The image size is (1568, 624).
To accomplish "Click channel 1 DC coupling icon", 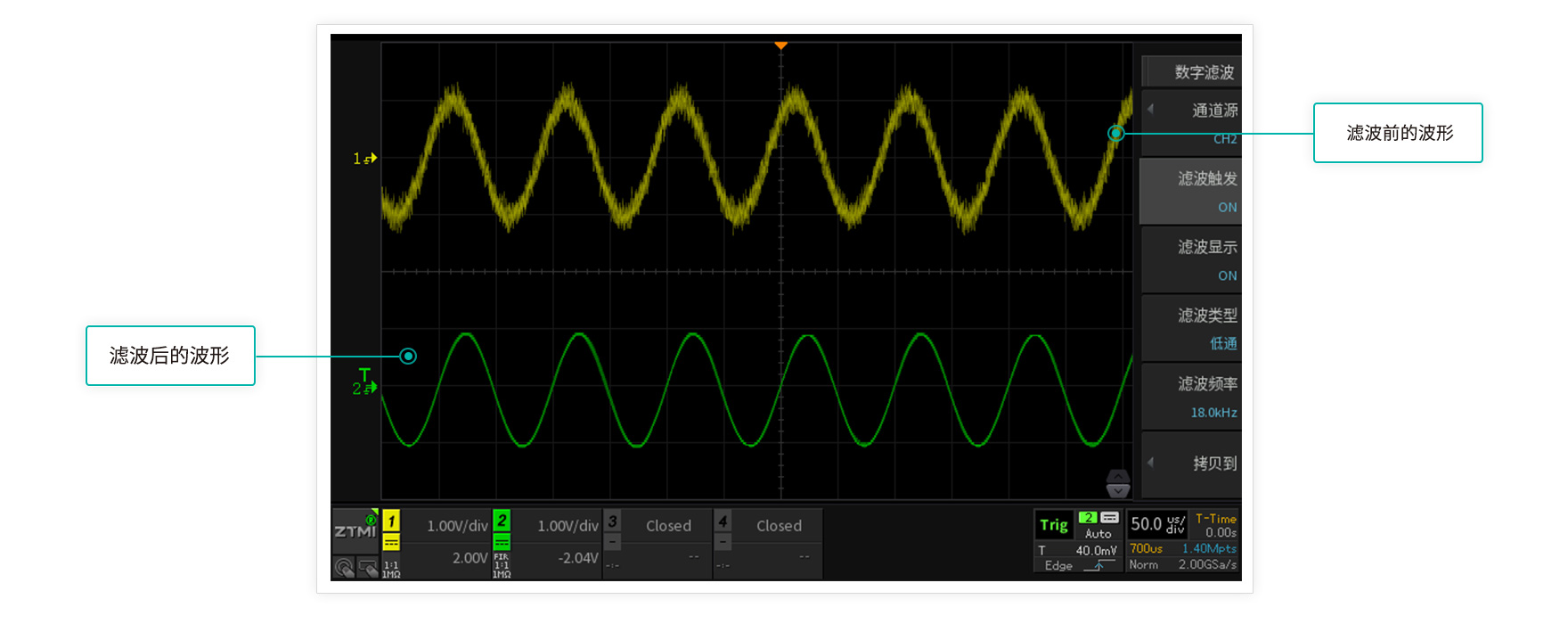I will point(391,542).
